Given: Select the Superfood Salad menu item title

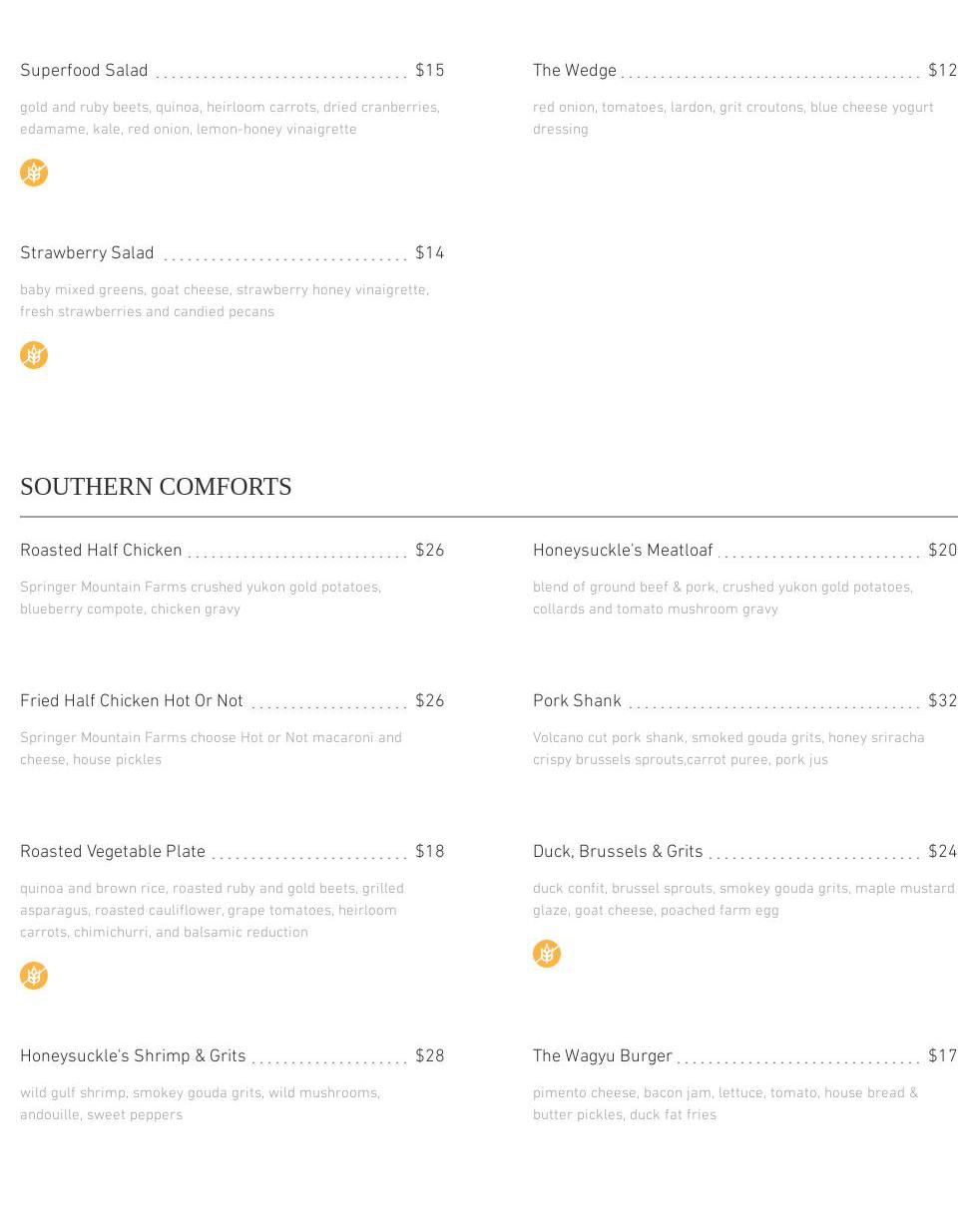Looking at the screenshot, I should click(84, 71).
